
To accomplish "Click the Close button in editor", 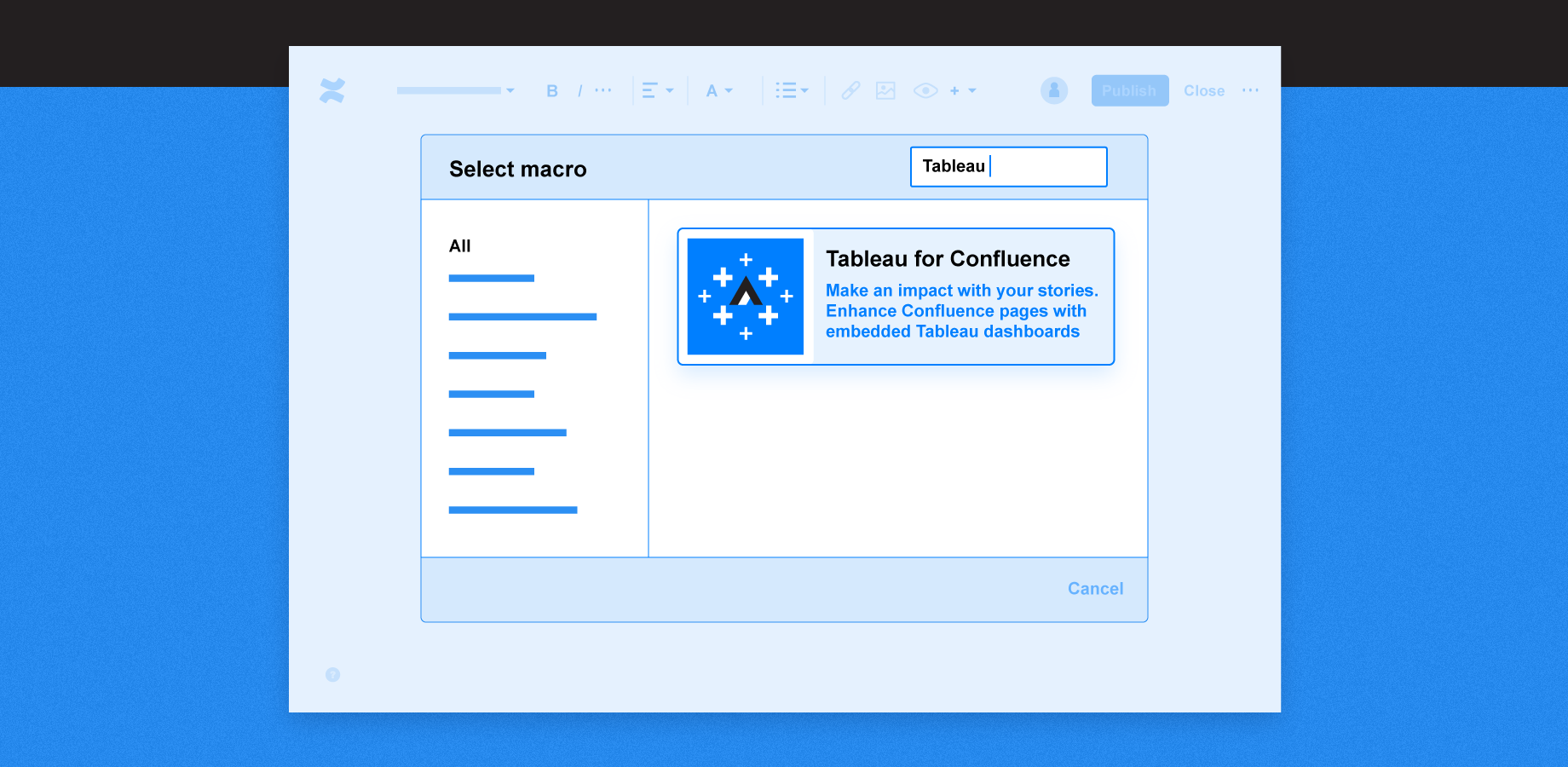I will (x=1204, y=90).
